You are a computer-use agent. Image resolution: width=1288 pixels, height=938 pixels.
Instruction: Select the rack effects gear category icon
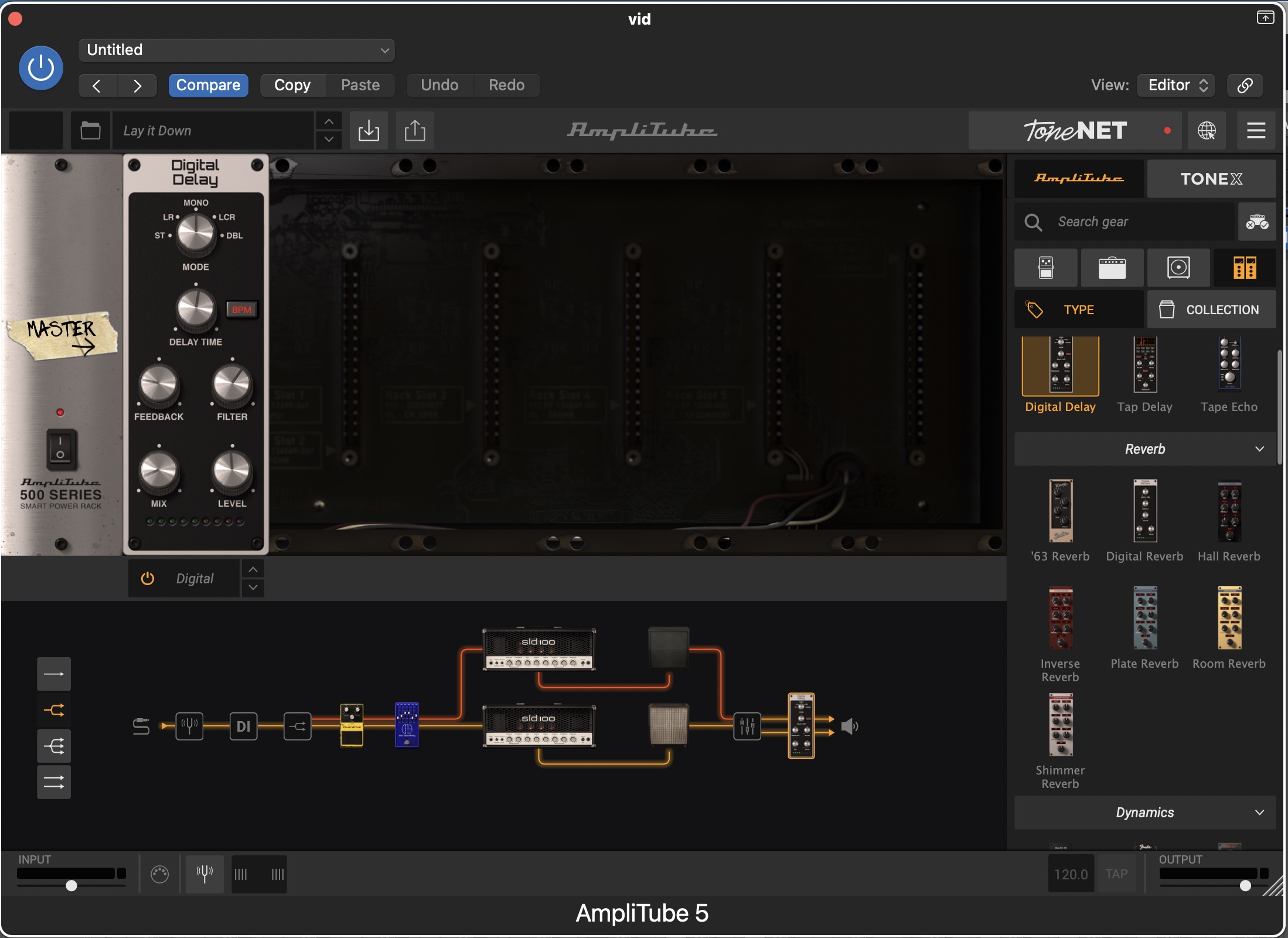click(x=1244, y=267)
